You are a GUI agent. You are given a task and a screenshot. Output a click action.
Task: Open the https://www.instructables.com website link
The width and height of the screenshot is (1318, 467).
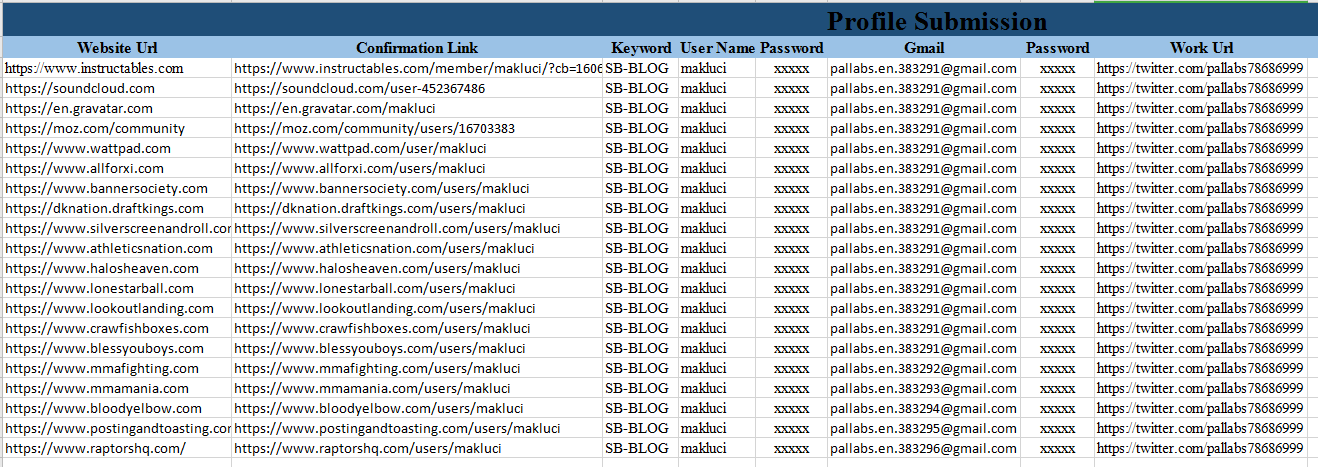coord(94,68)
